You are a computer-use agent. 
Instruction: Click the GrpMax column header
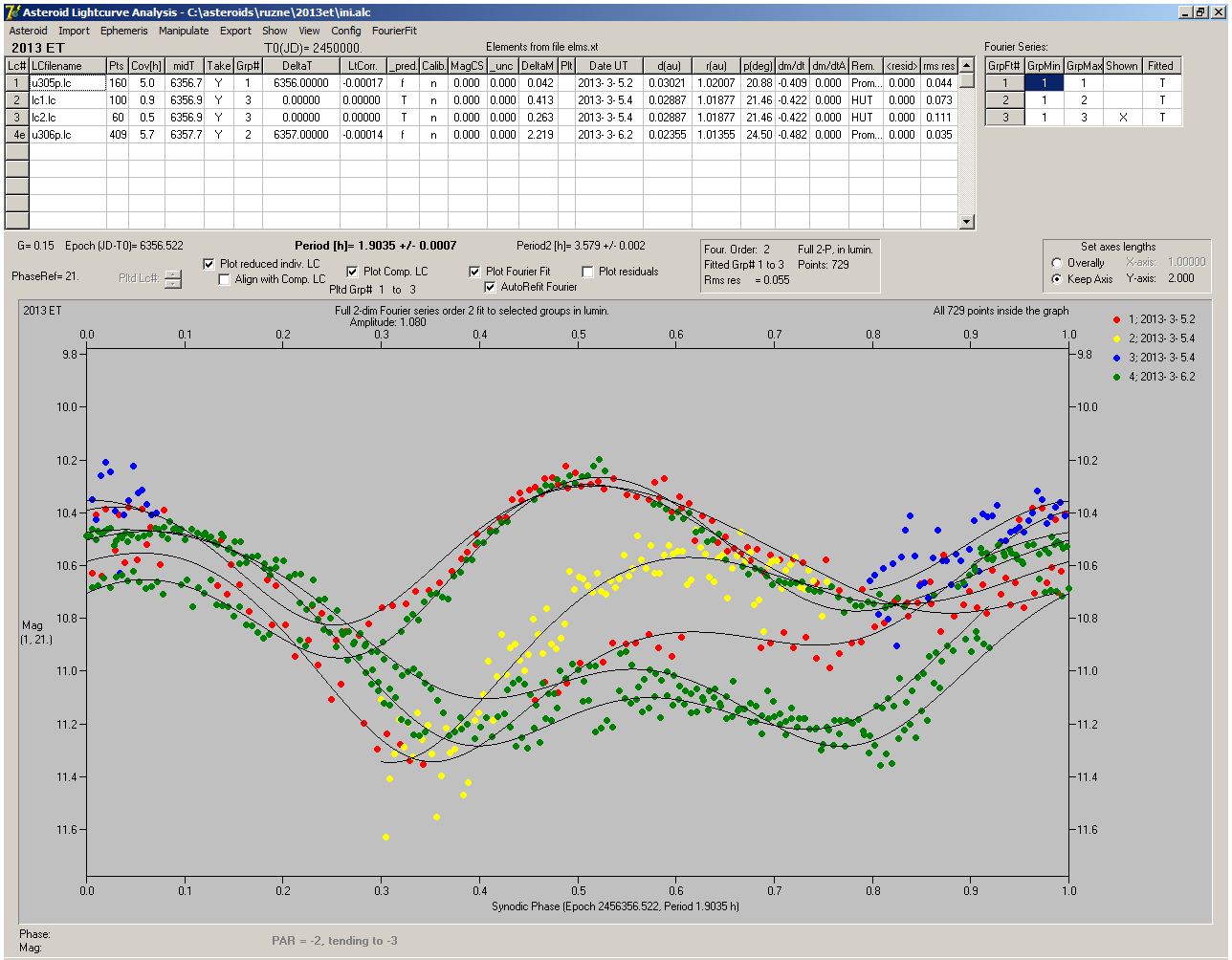coord(1084,66)
